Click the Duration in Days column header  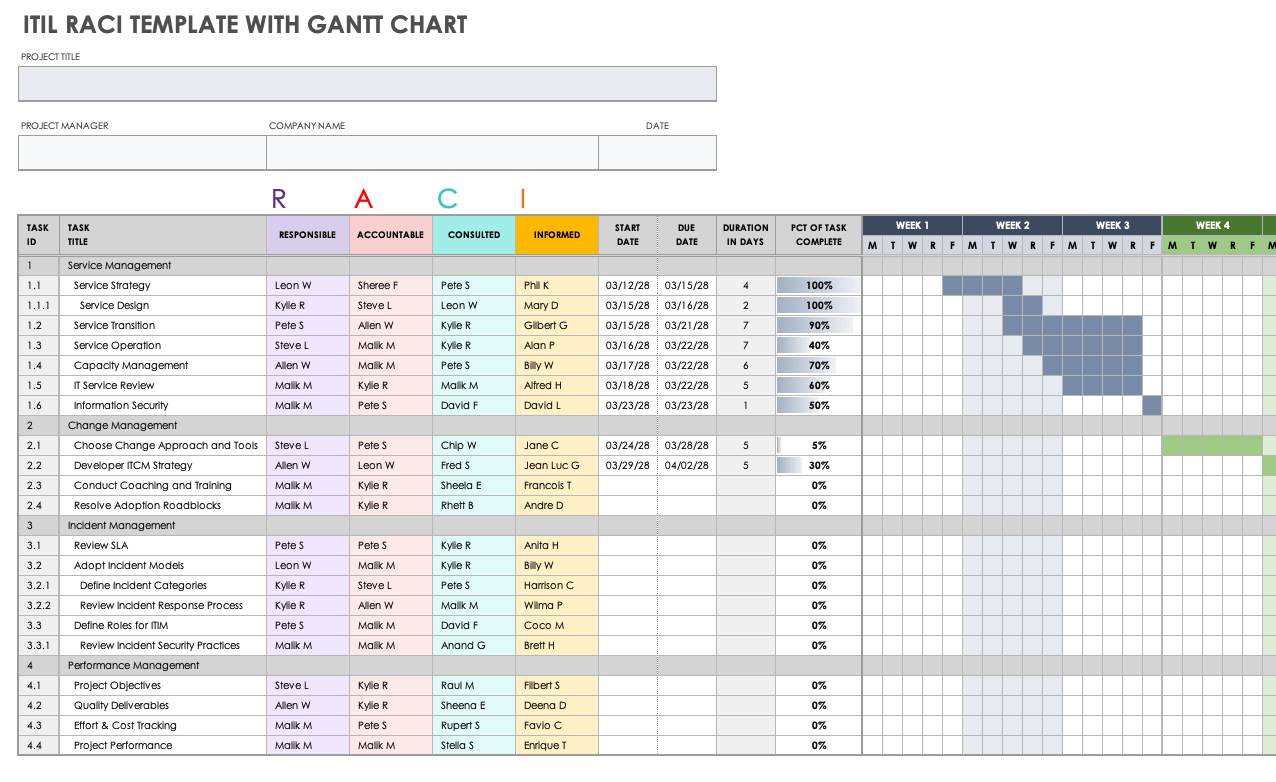click(x=746, y=235)
